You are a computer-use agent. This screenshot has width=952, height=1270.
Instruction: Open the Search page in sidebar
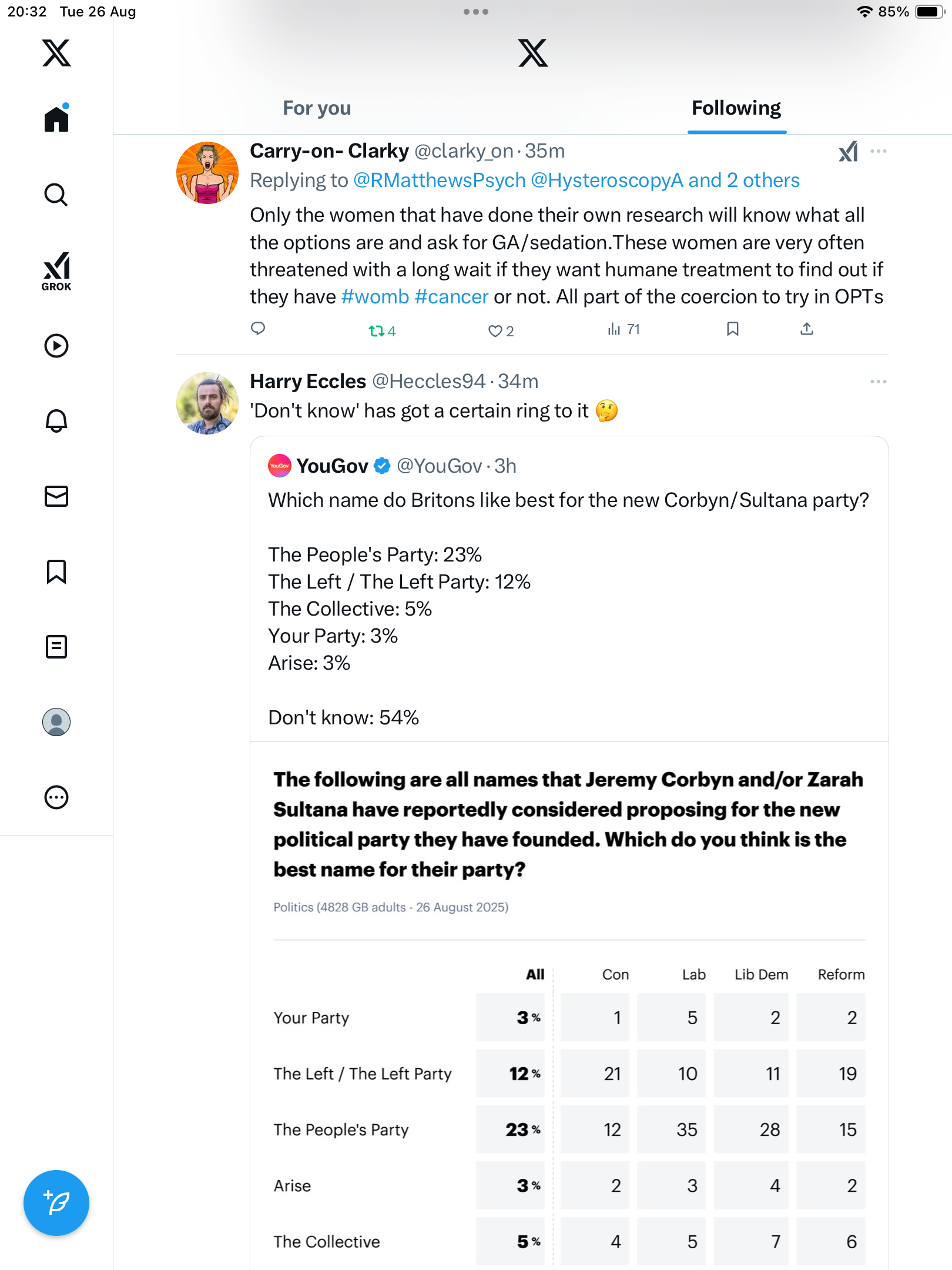tap(56, 195)
